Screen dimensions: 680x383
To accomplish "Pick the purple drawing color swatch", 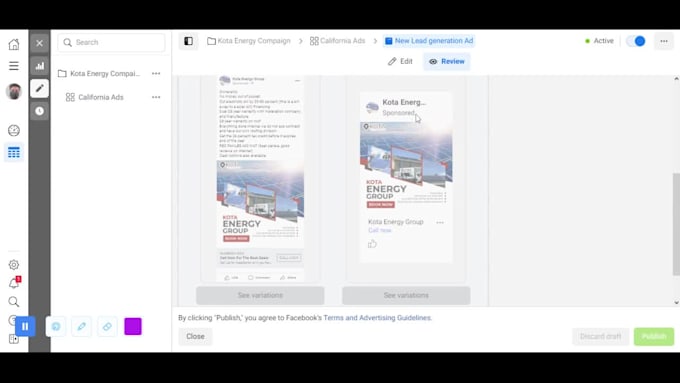I will [x=133, y=326].
